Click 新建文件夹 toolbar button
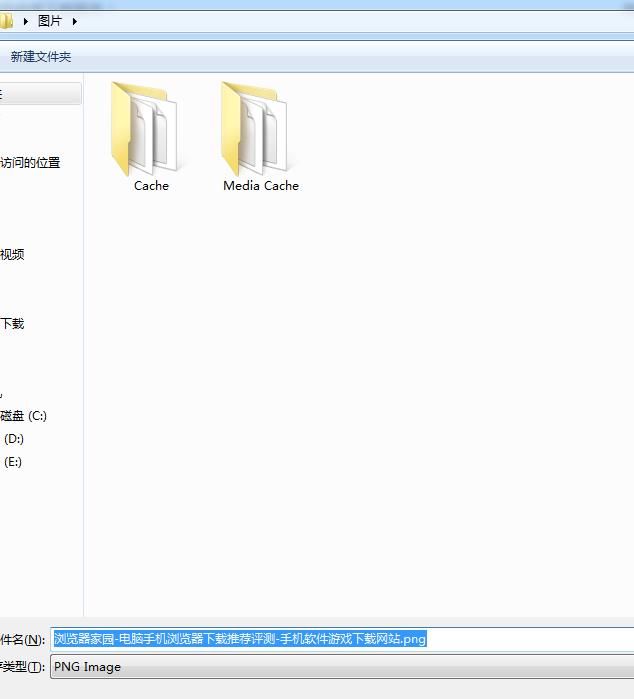 [x=41, y=57]
